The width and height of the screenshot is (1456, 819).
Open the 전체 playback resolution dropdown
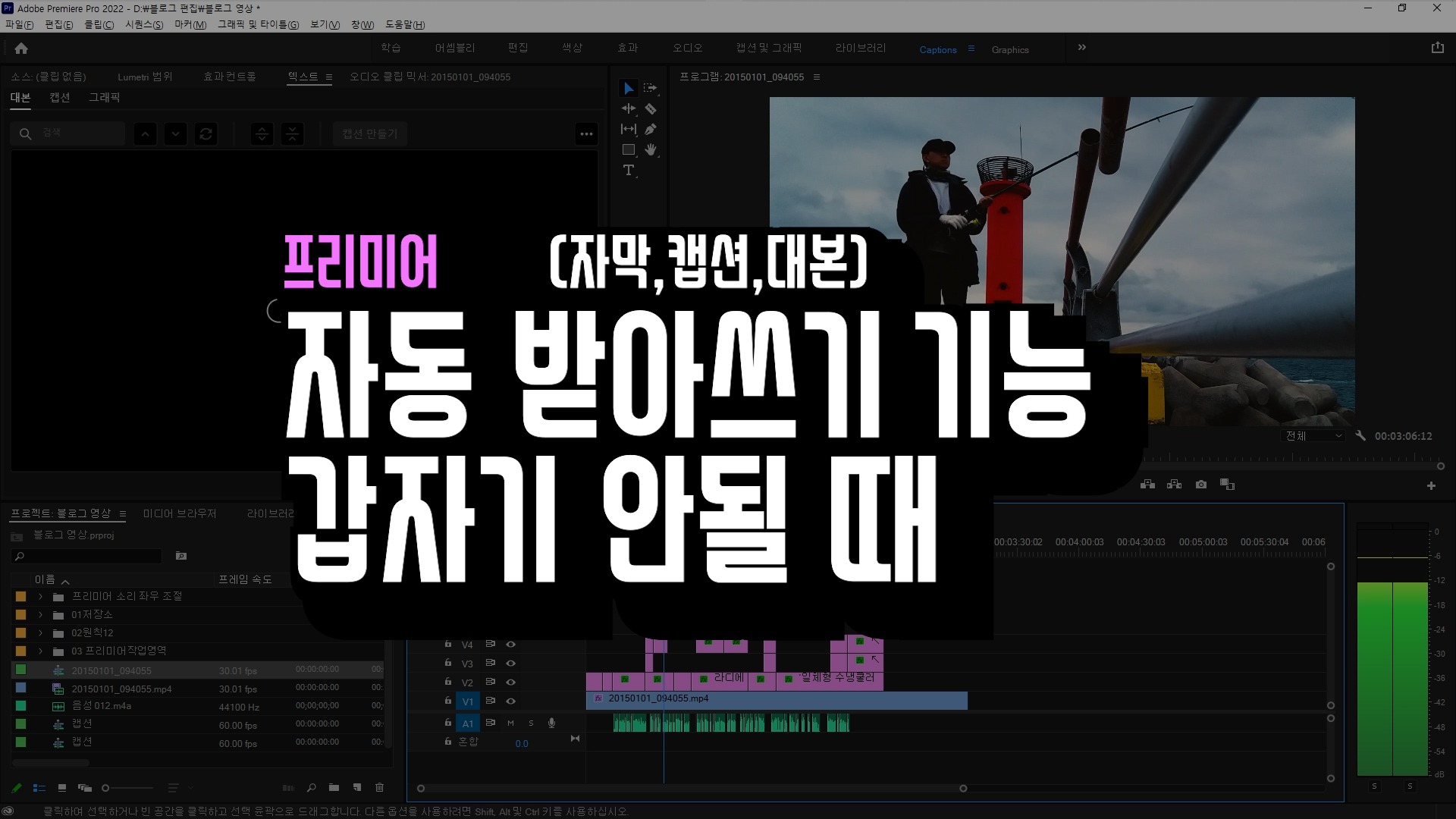1313,436
